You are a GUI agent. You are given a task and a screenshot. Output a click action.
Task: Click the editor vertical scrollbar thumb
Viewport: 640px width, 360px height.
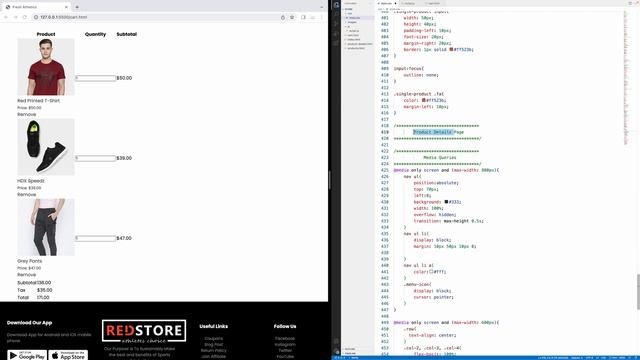638,292
